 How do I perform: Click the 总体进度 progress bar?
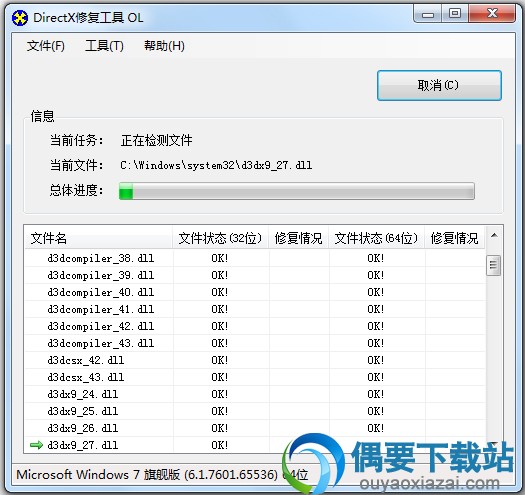point(297,191)
